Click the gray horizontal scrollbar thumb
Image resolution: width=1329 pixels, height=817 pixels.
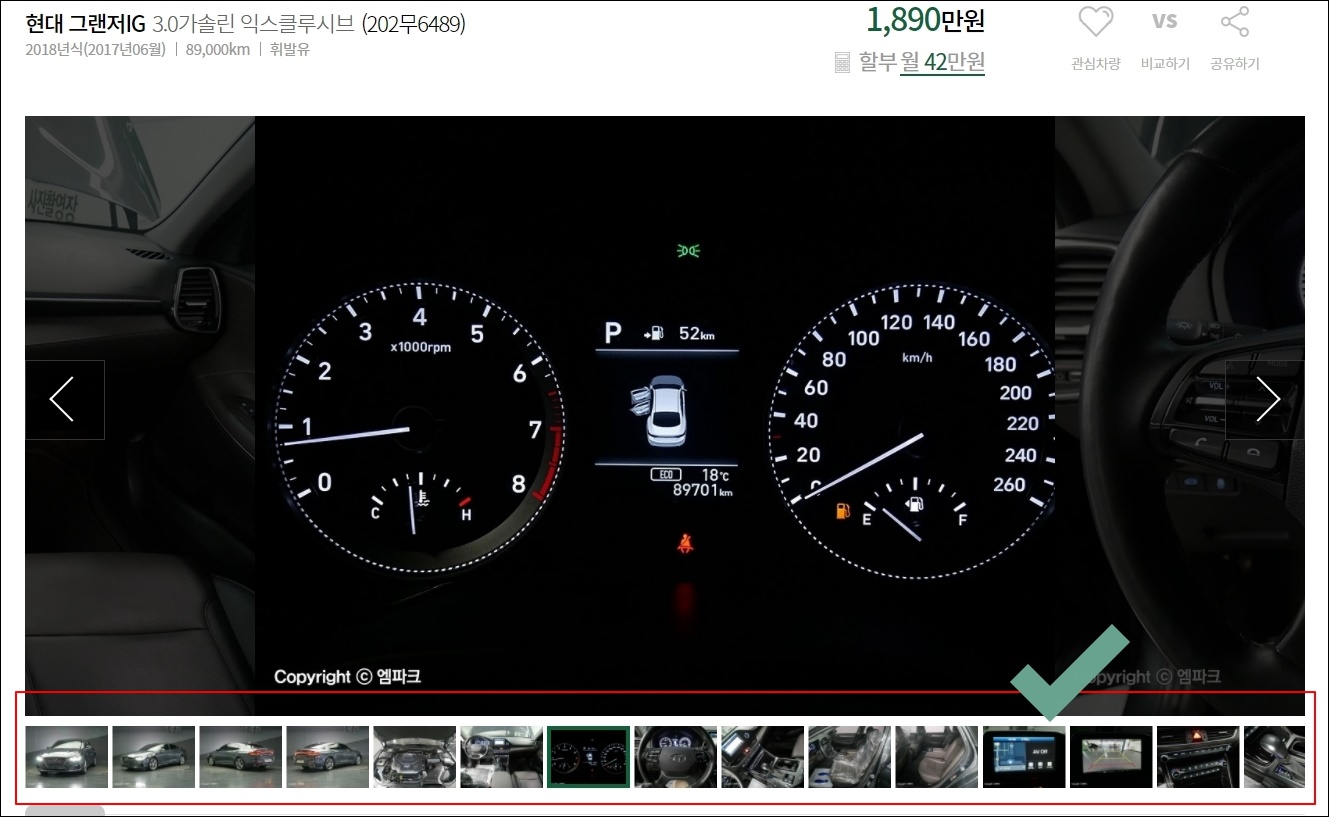(x=65, y=810)
